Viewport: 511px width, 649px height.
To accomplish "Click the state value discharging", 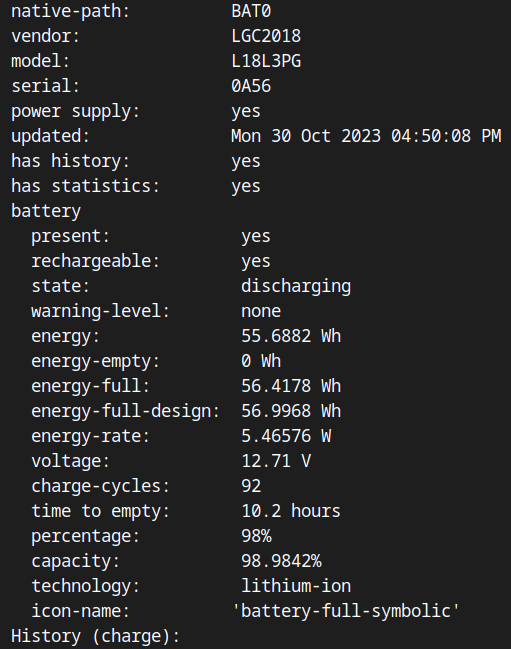I will [x=296, y=286].
